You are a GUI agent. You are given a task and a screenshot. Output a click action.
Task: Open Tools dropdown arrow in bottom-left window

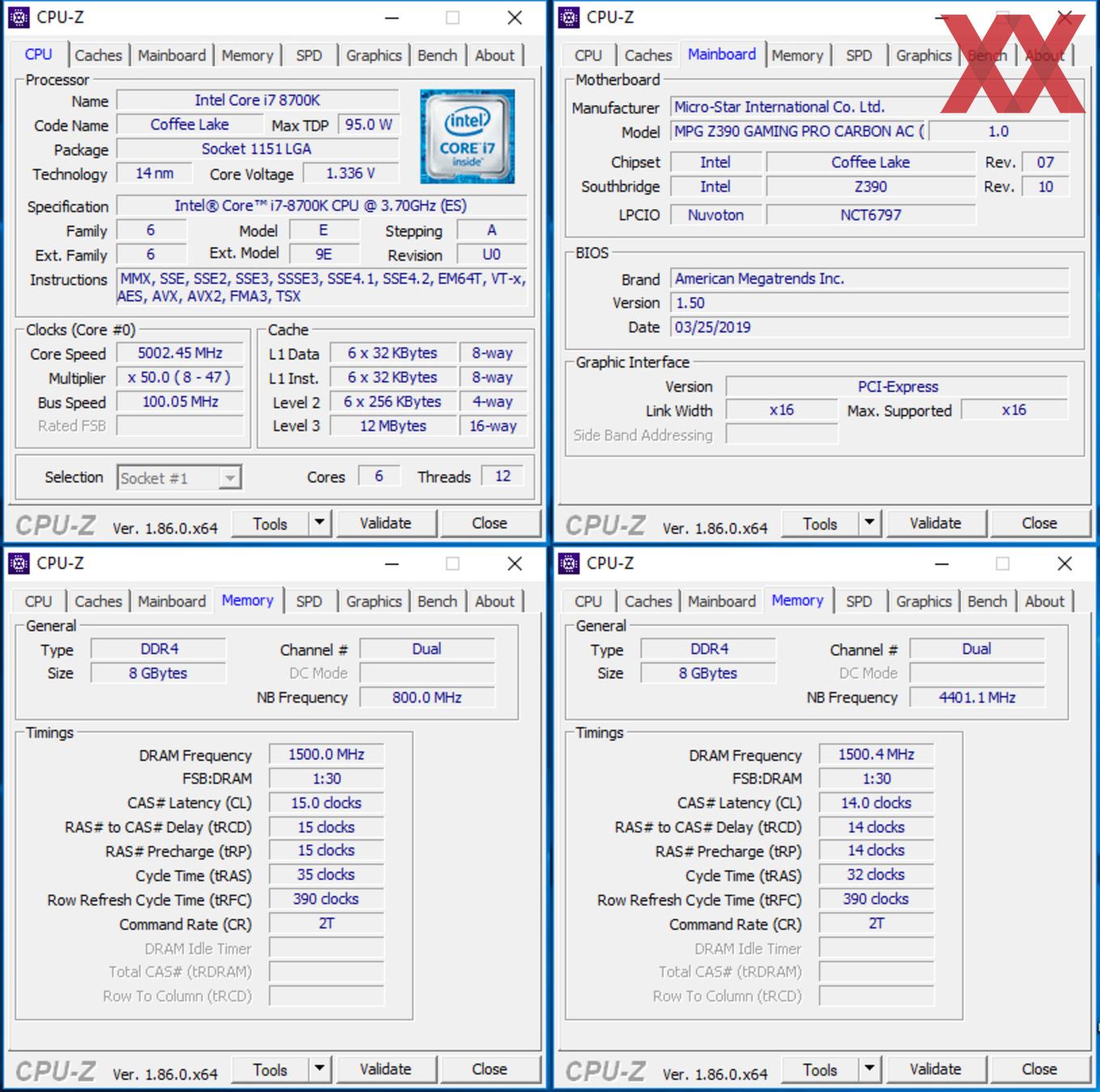coord(319,1069)
